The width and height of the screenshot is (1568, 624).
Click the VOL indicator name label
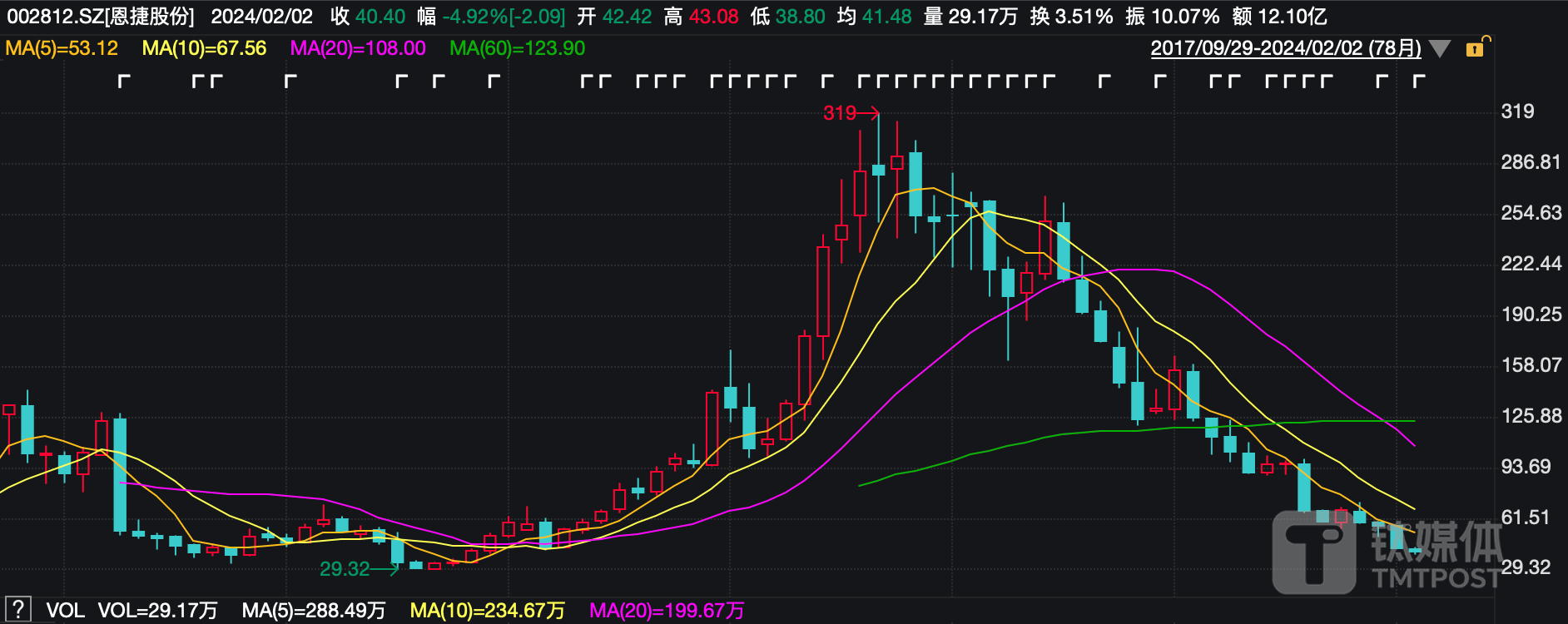coord(65,611)
